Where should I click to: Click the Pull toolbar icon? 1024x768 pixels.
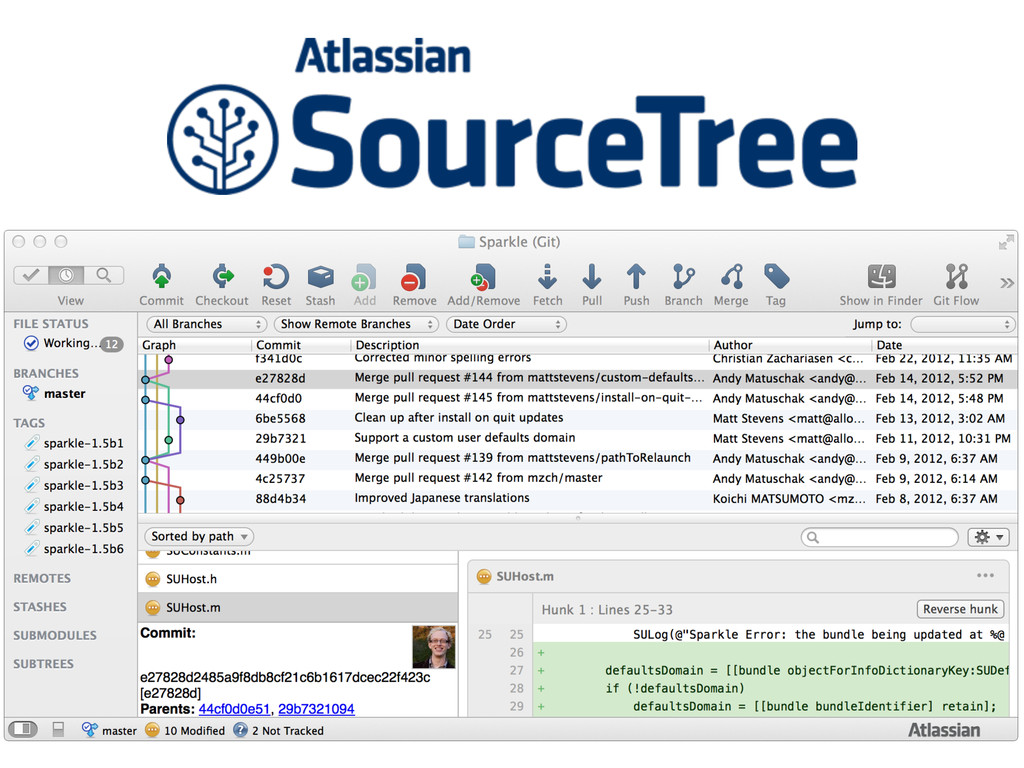592,278
